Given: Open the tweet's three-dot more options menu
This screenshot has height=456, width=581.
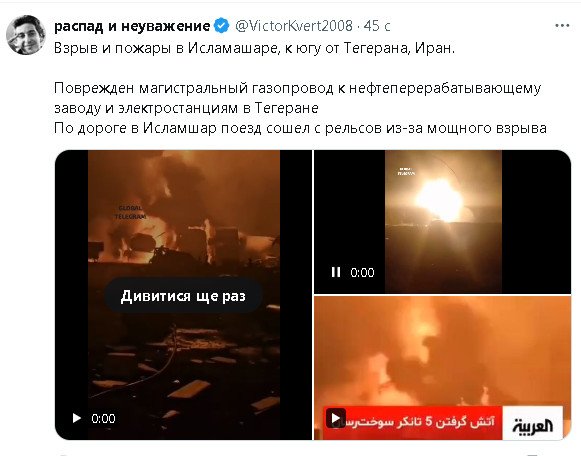Looking at the screenshot, I should click(562, 26).
